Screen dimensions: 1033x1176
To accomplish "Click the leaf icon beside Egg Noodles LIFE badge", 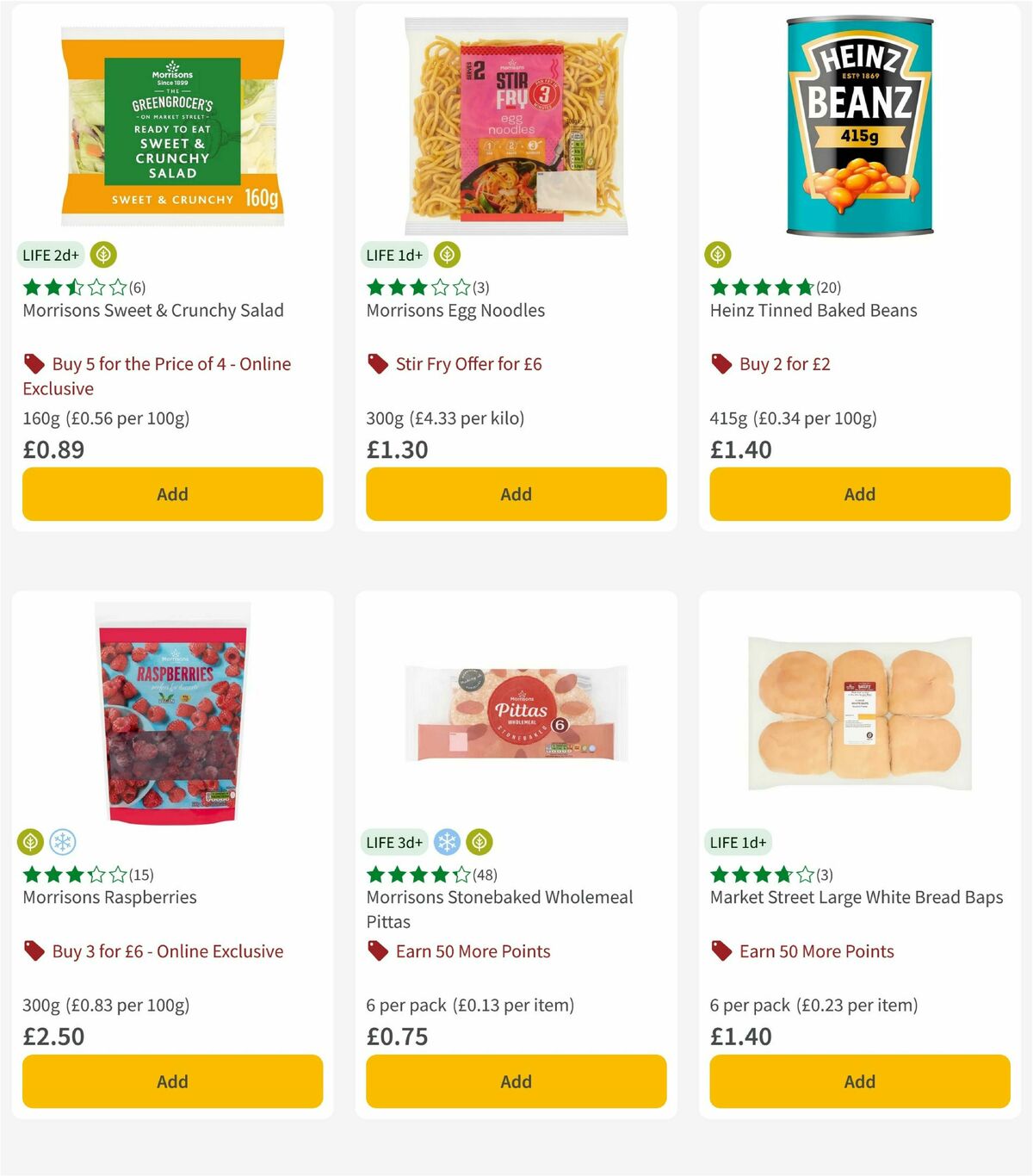I will pos(447,255).
